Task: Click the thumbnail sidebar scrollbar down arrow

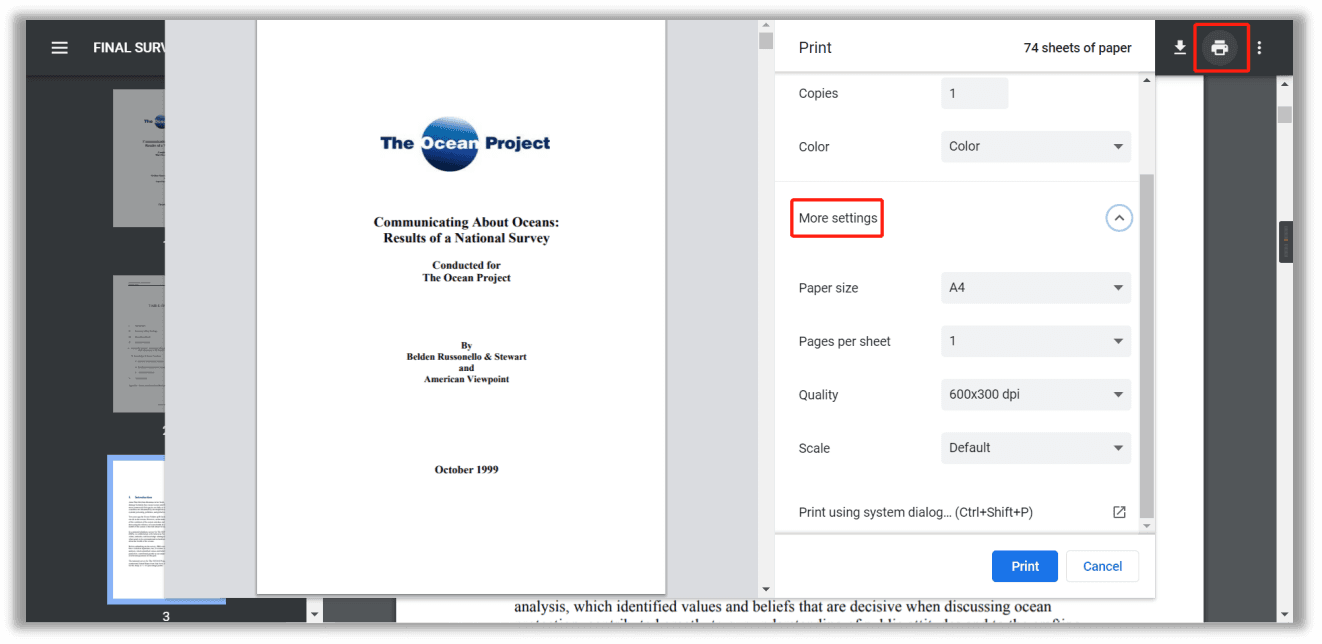Action: click(x=315, y=613)
